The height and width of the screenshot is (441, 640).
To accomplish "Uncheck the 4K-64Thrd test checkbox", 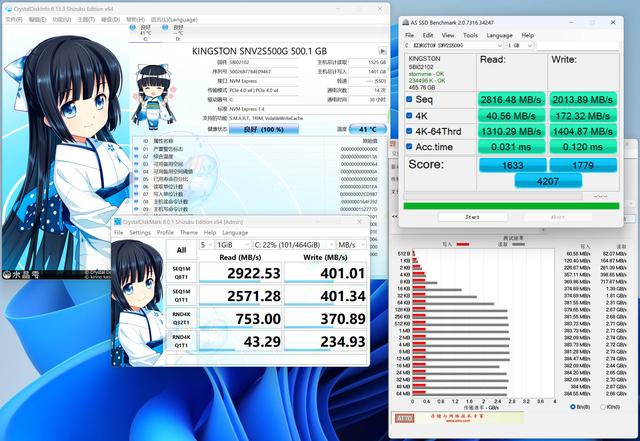I will pyautogui.click(x=409, y=131).
